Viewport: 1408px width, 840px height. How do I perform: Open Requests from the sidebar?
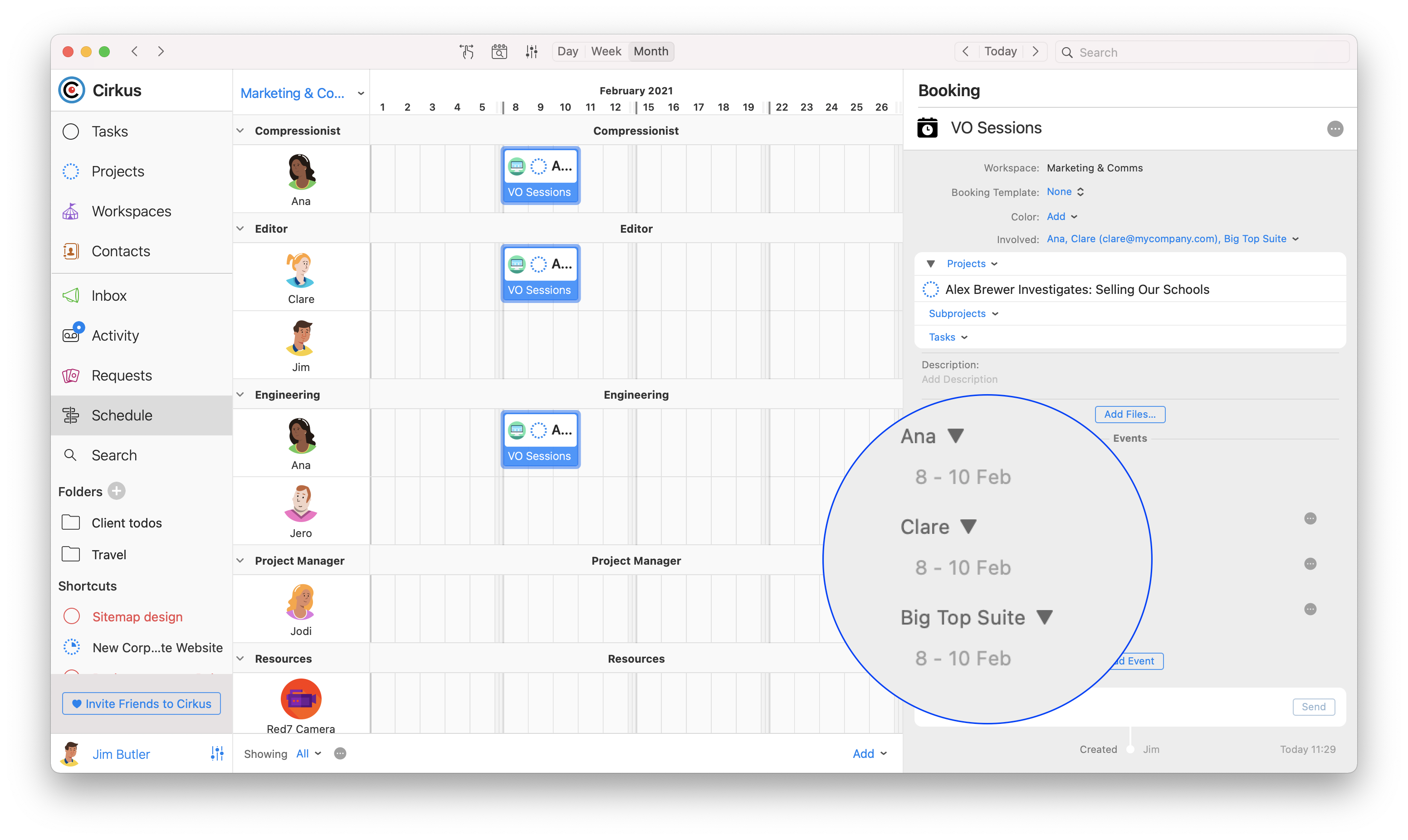coord(142,375)
